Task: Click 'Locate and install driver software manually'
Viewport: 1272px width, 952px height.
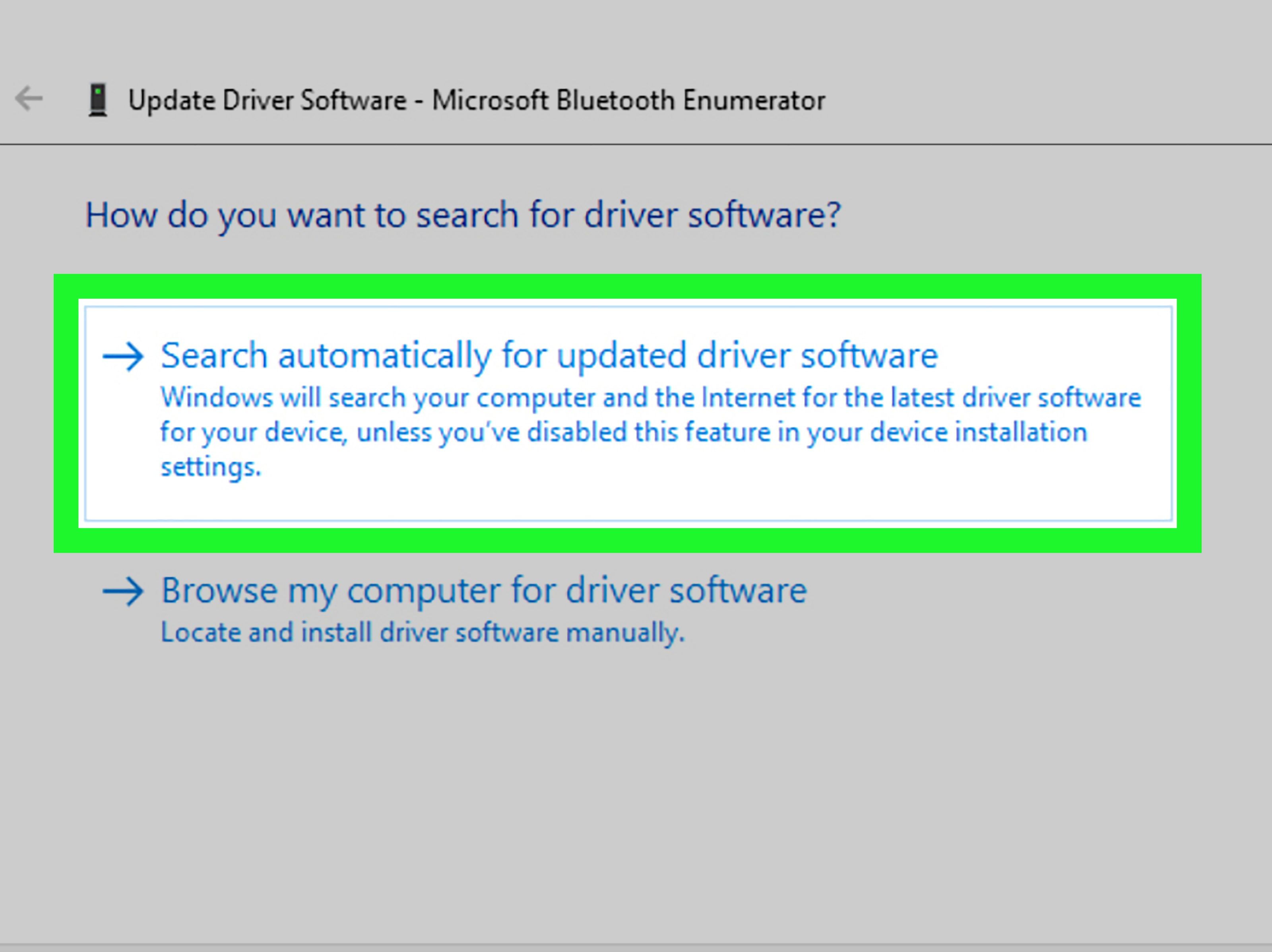Action: coord(423,633)
